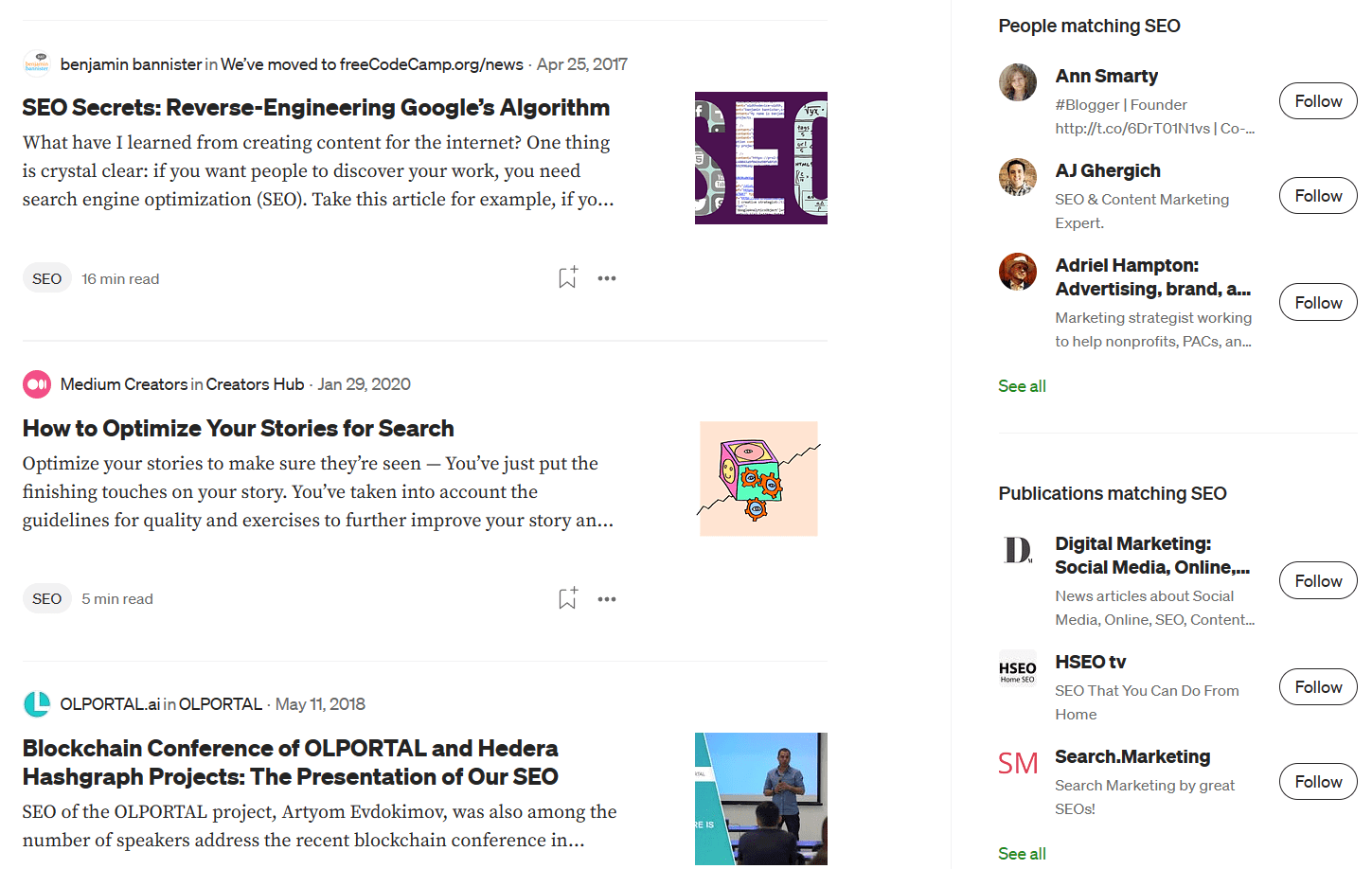1372x869 pixels.
Task: Click the Digital Marketing publication logo
Action: pos(1017,550)
